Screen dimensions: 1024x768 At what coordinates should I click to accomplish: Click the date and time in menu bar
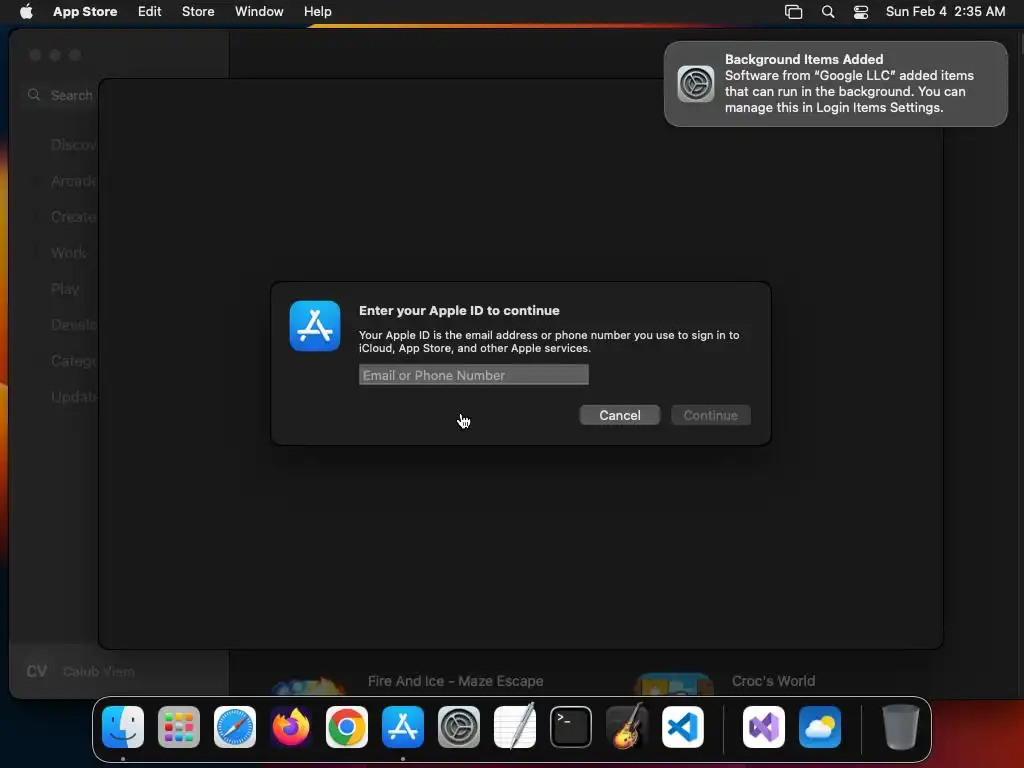(x=945, y=11)
